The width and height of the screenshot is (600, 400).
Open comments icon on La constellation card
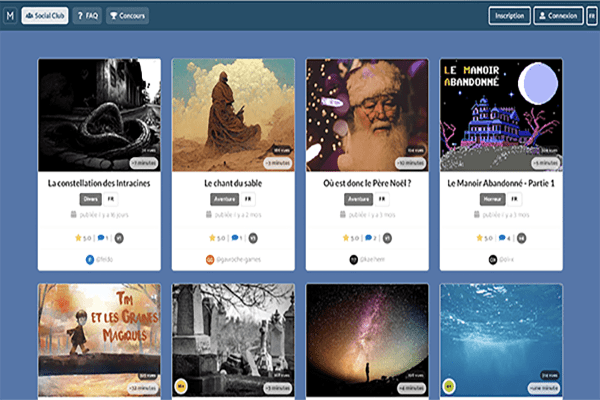[x=101, y=238]
